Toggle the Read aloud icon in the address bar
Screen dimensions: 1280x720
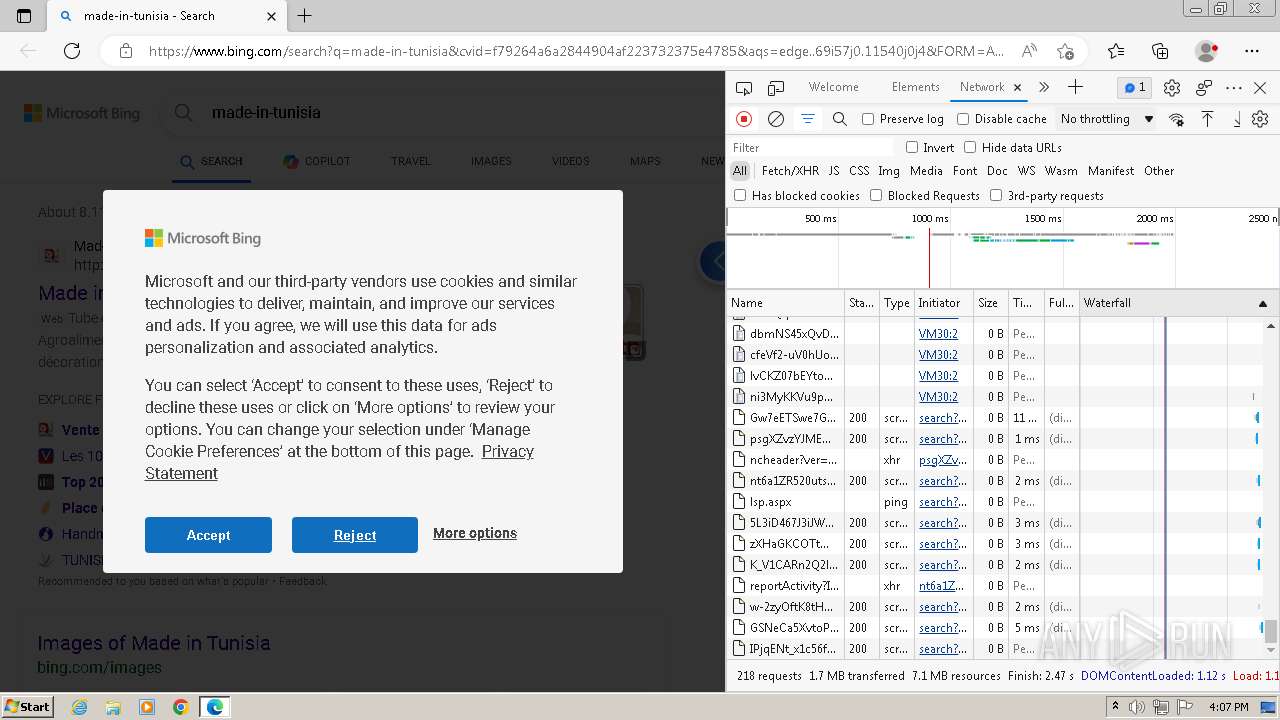(x=1029, y=51)
